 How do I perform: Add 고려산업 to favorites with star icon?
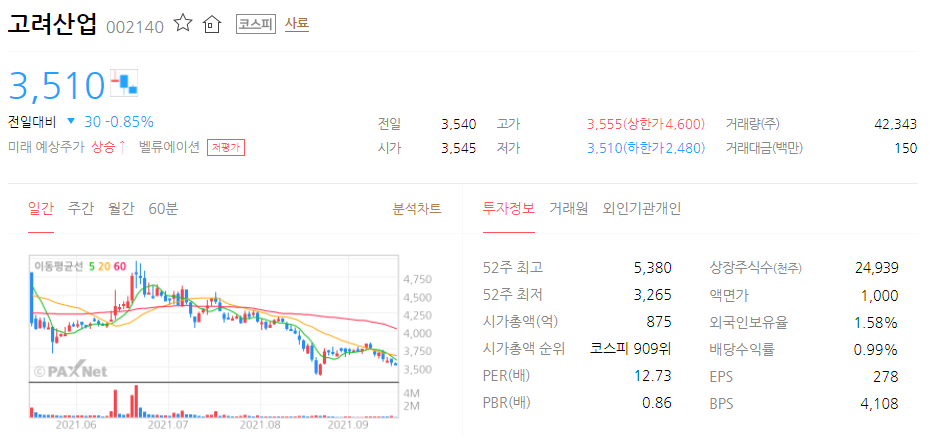[x=183, y=24]
